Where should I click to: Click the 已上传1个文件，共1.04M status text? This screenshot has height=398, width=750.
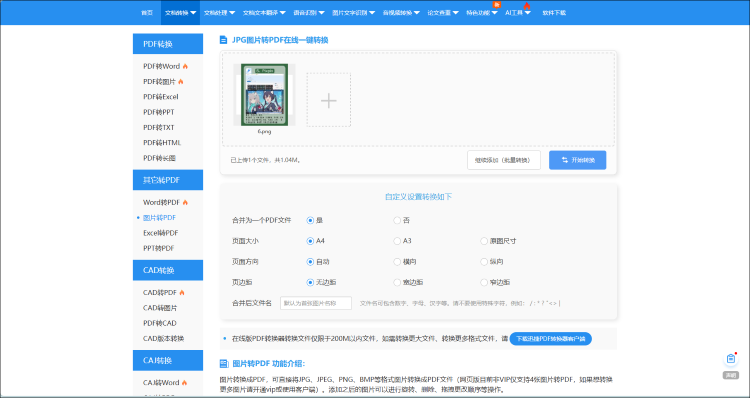click(265, 160)
